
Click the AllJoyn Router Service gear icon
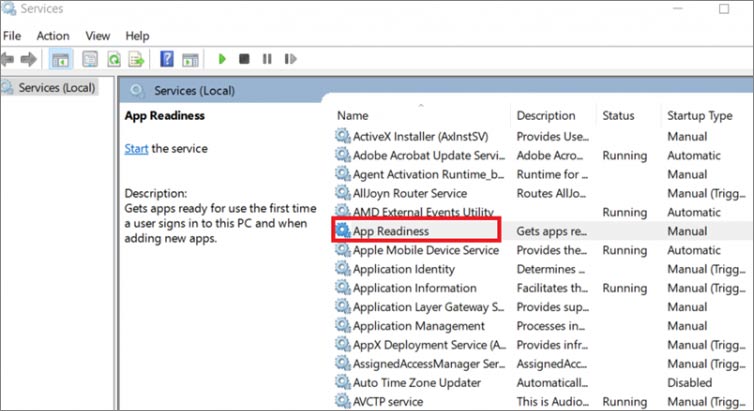pos(342,193)
